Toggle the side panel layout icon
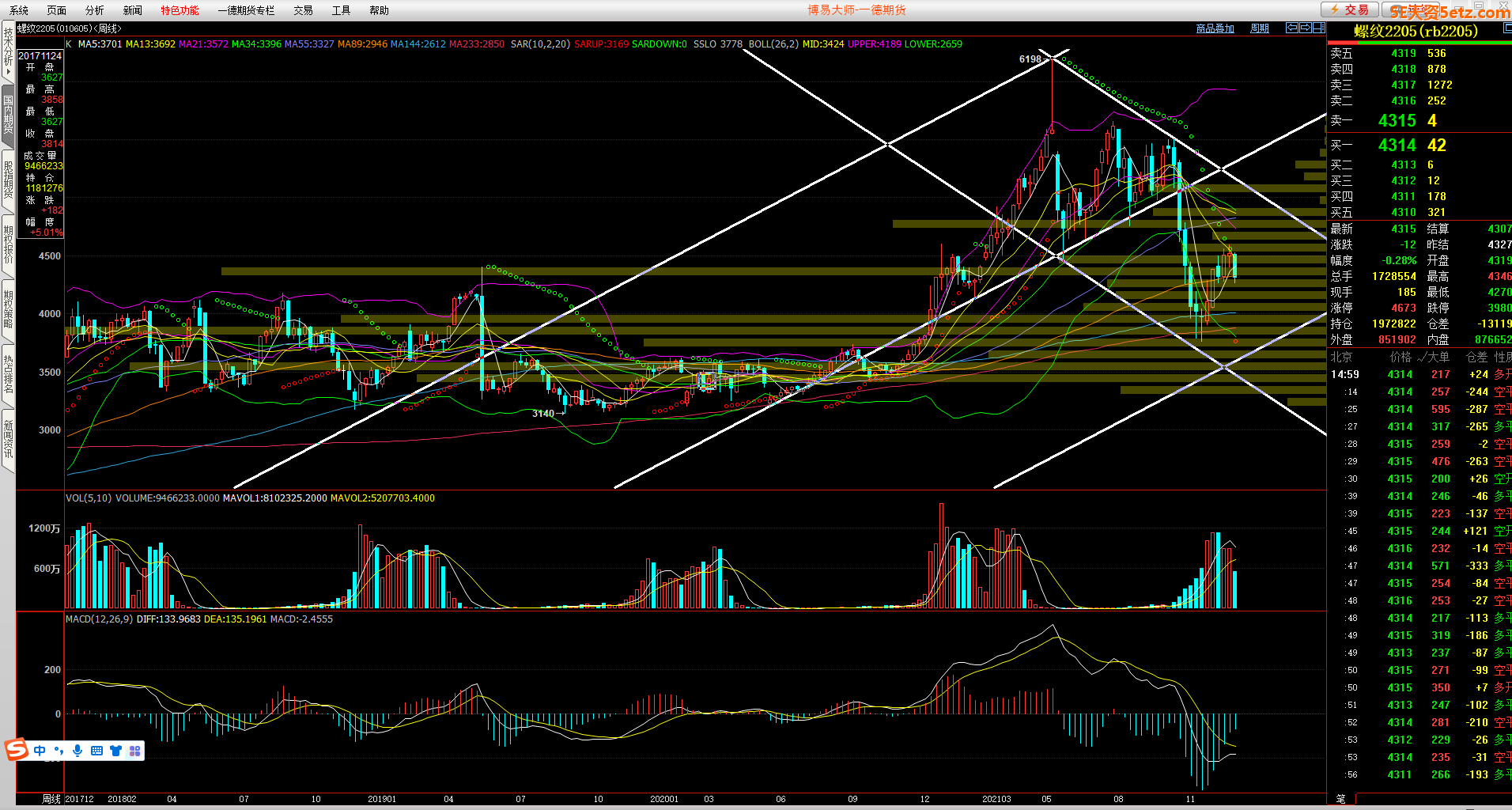Screen dimensions: 1512x810 pyautogui.click(x=1318, y=28)
